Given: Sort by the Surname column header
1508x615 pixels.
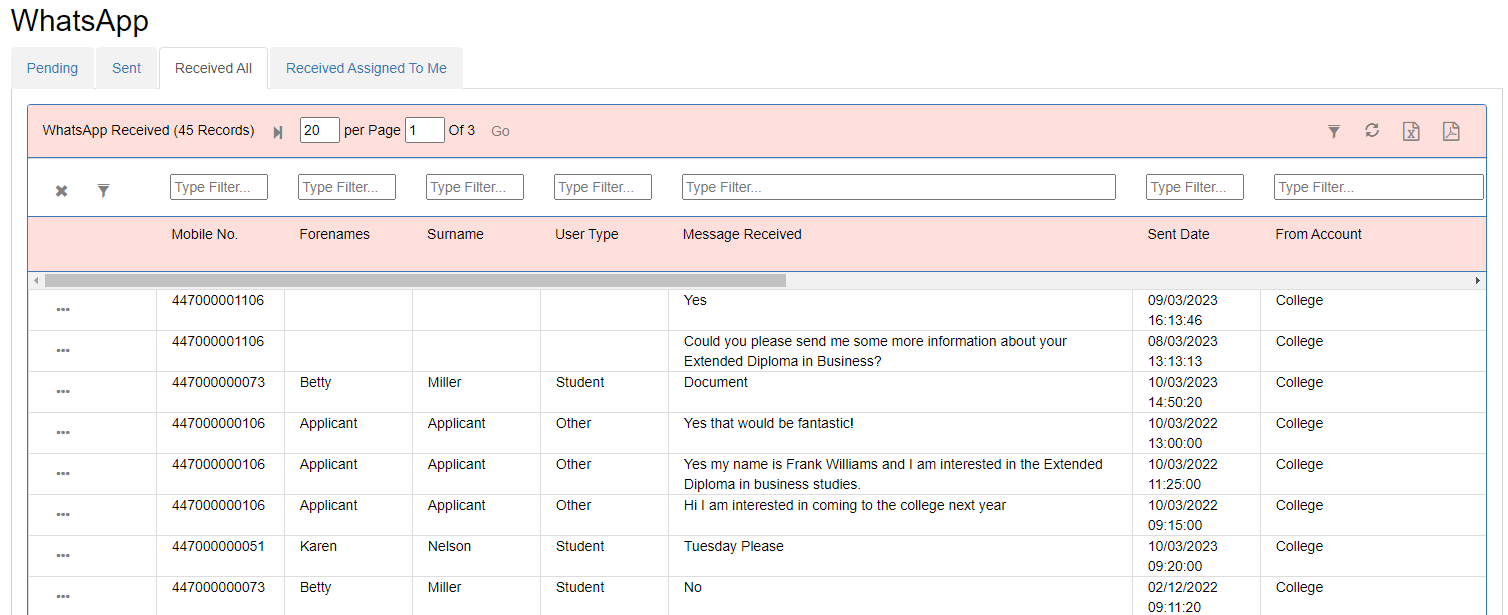Looking at the screenshot, I should coord(455,234).
